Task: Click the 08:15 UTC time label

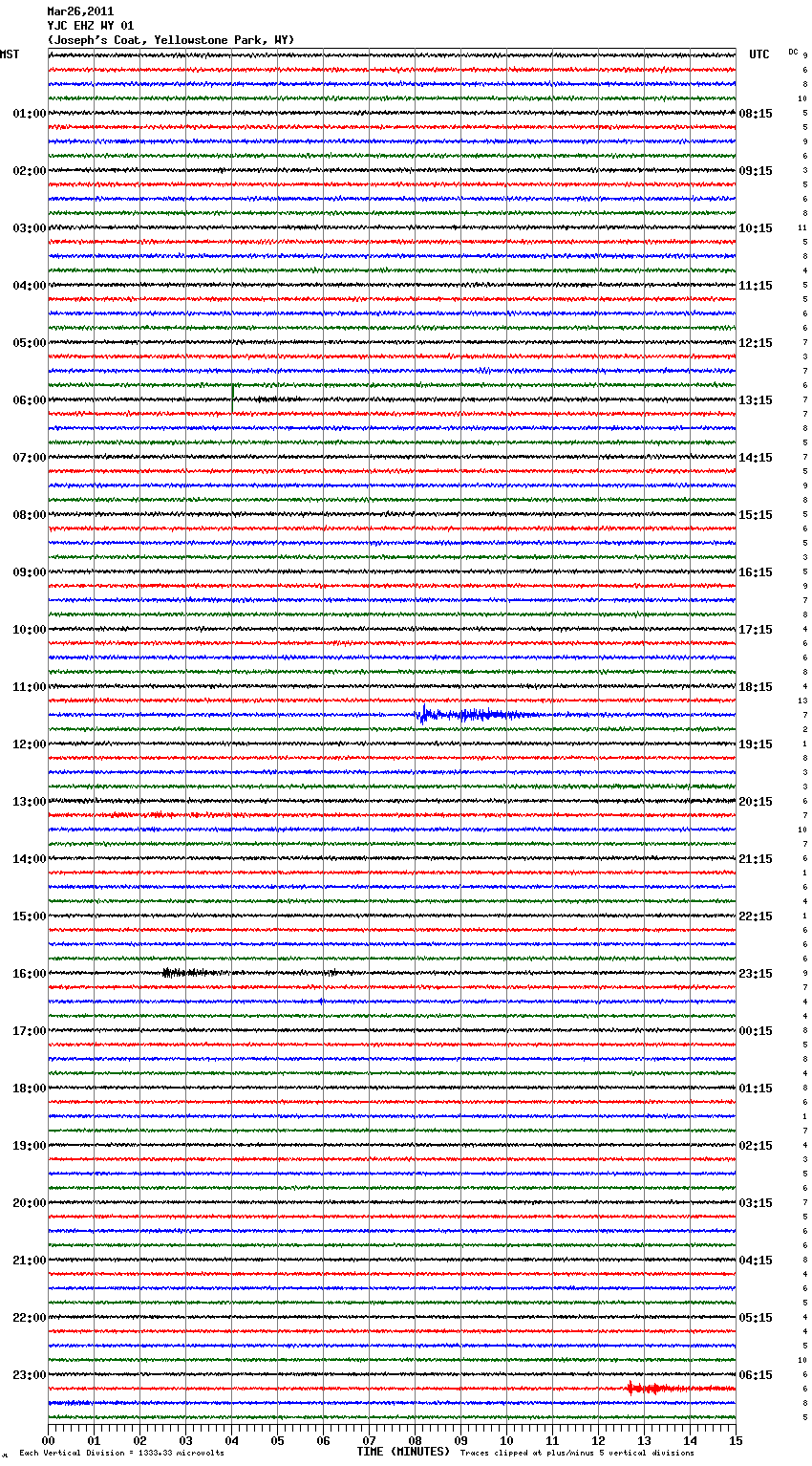Action: coord(756,114)
